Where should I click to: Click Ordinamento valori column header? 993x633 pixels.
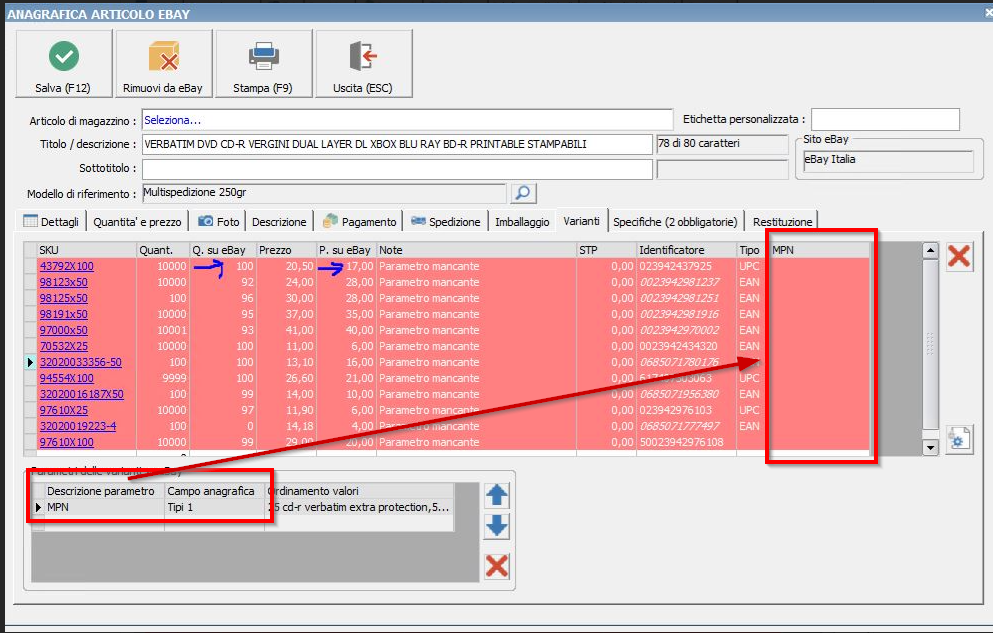click(x=359, y=491)
